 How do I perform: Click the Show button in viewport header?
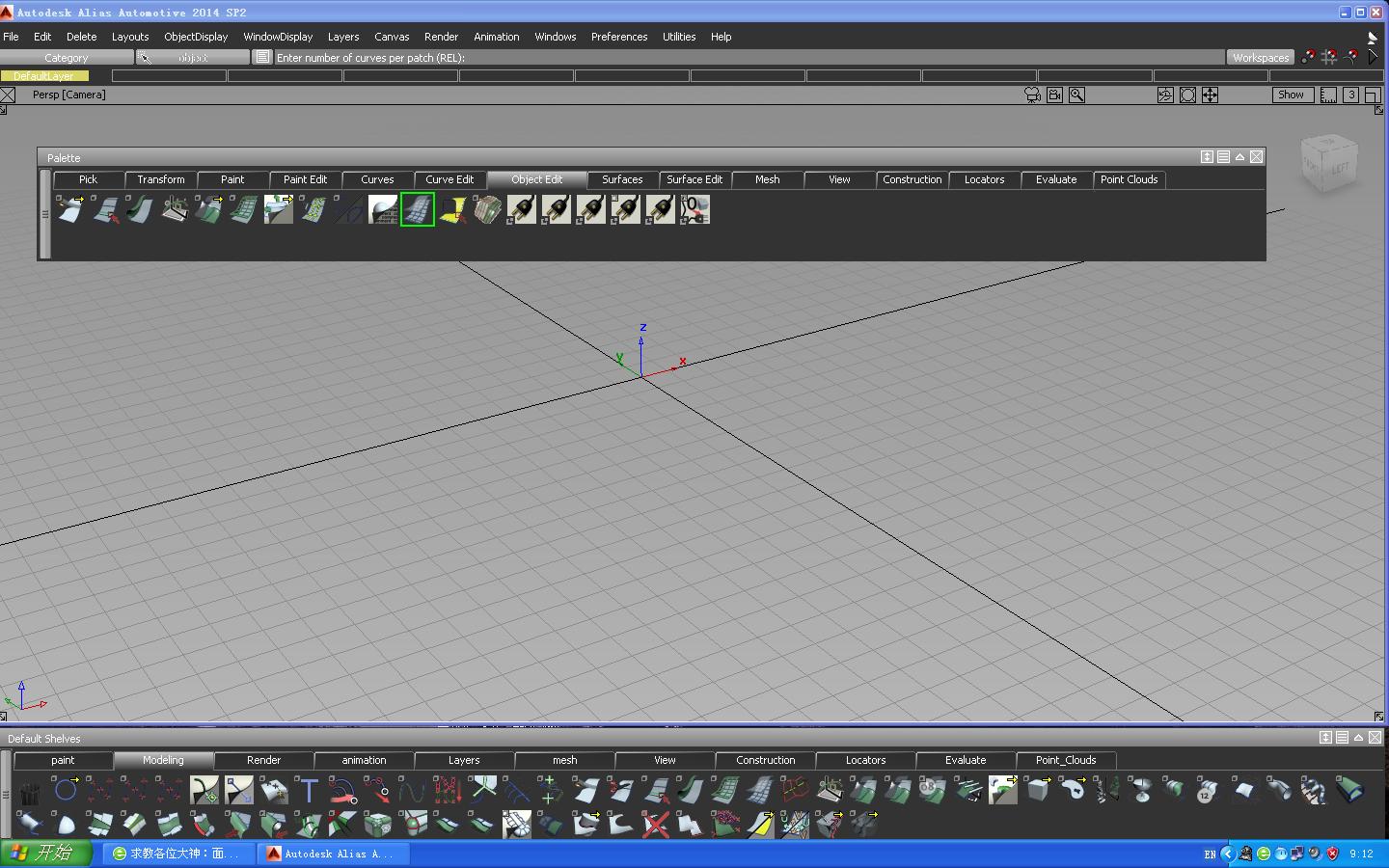click(1290, 95)
